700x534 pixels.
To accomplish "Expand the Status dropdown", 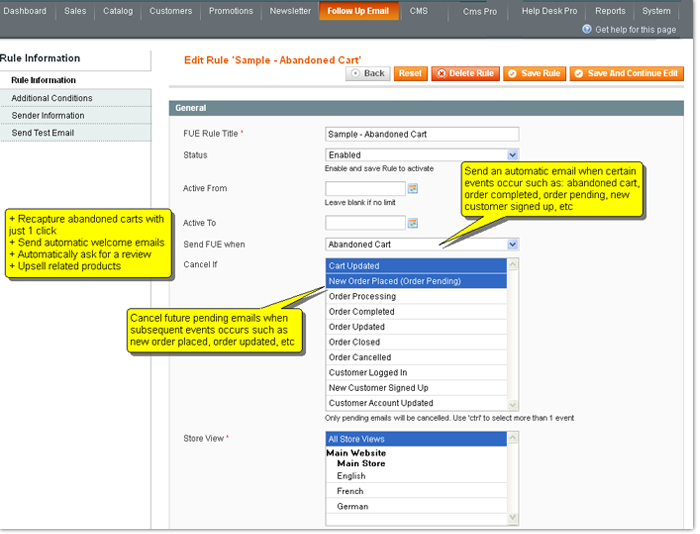I will click(x=512, y=155).
